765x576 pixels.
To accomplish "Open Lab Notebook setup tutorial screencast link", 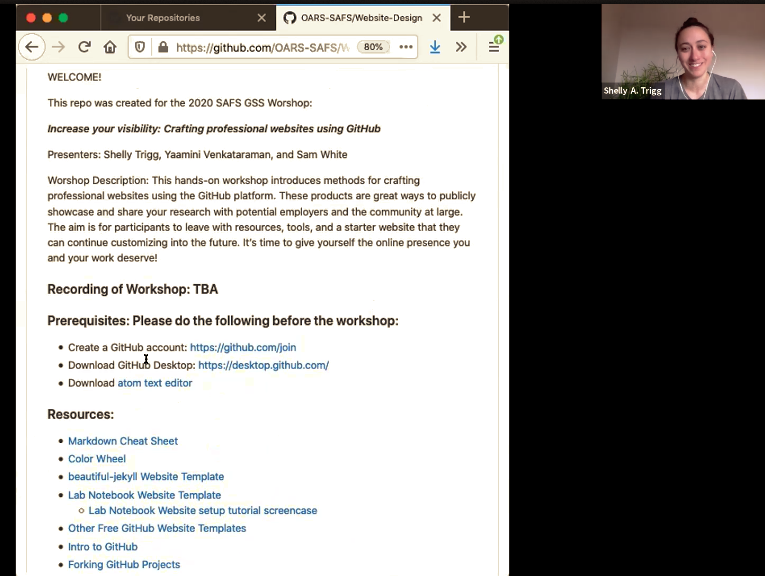I will point(202,511).
